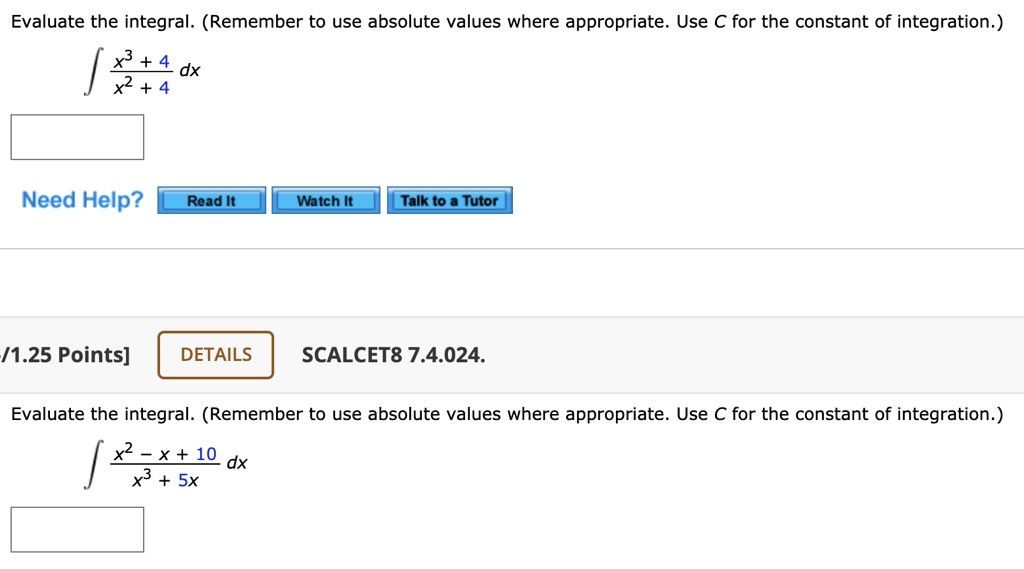Image resolution: width=1024 pixels, height=569 pixels.
Task: Click the x² + 4 denominator
Action: tap(141, 86)
